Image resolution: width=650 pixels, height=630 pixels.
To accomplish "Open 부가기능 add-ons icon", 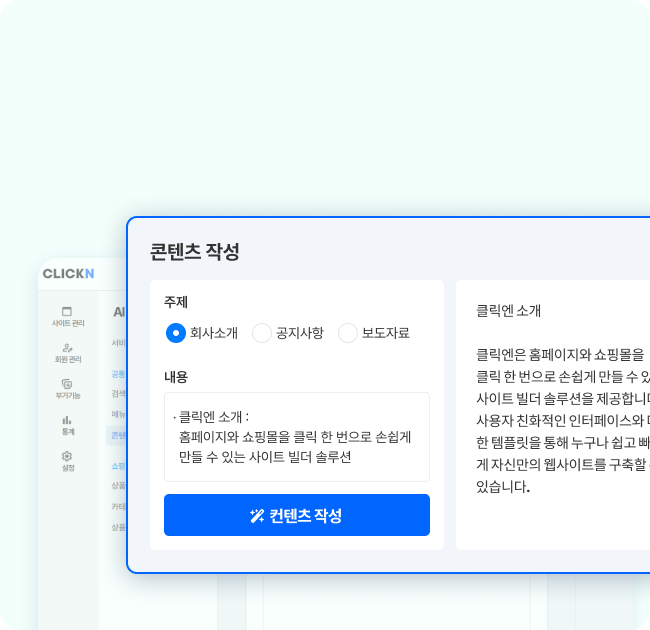I will (x=68, y=388).
